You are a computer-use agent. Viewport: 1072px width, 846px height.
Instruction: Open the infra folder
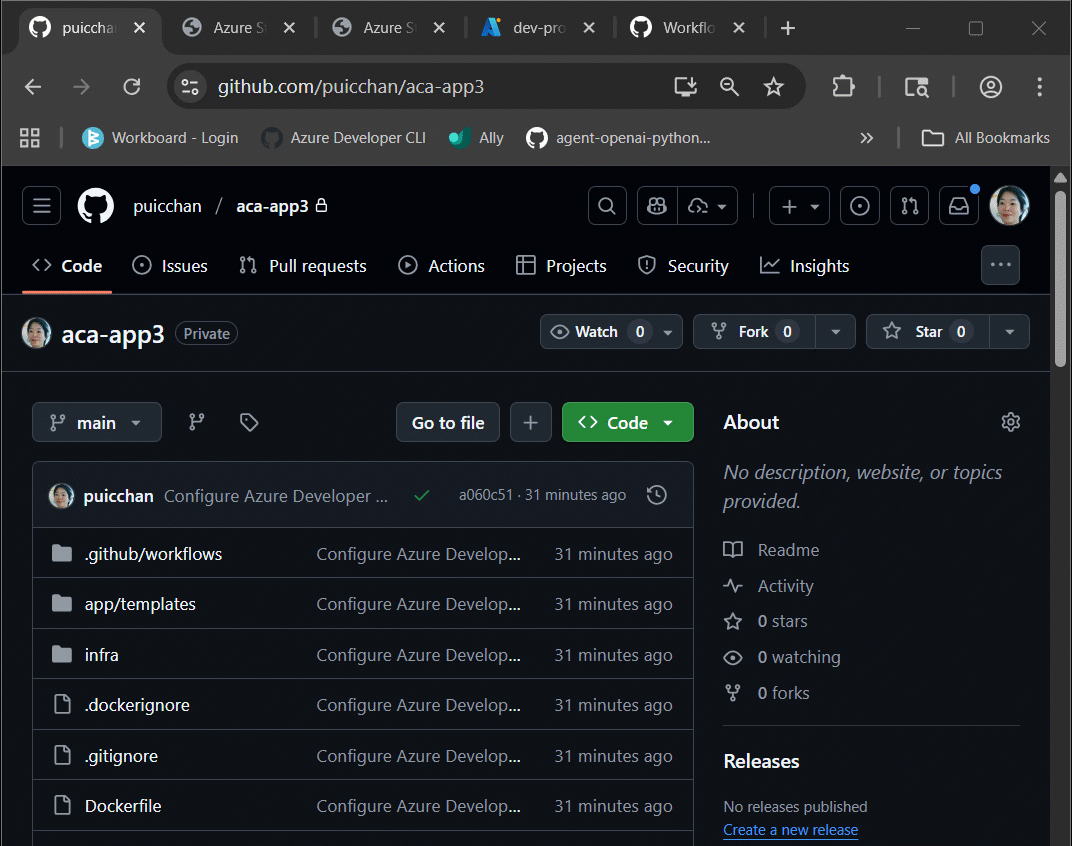pyautogui.click(x=101, y=654)
